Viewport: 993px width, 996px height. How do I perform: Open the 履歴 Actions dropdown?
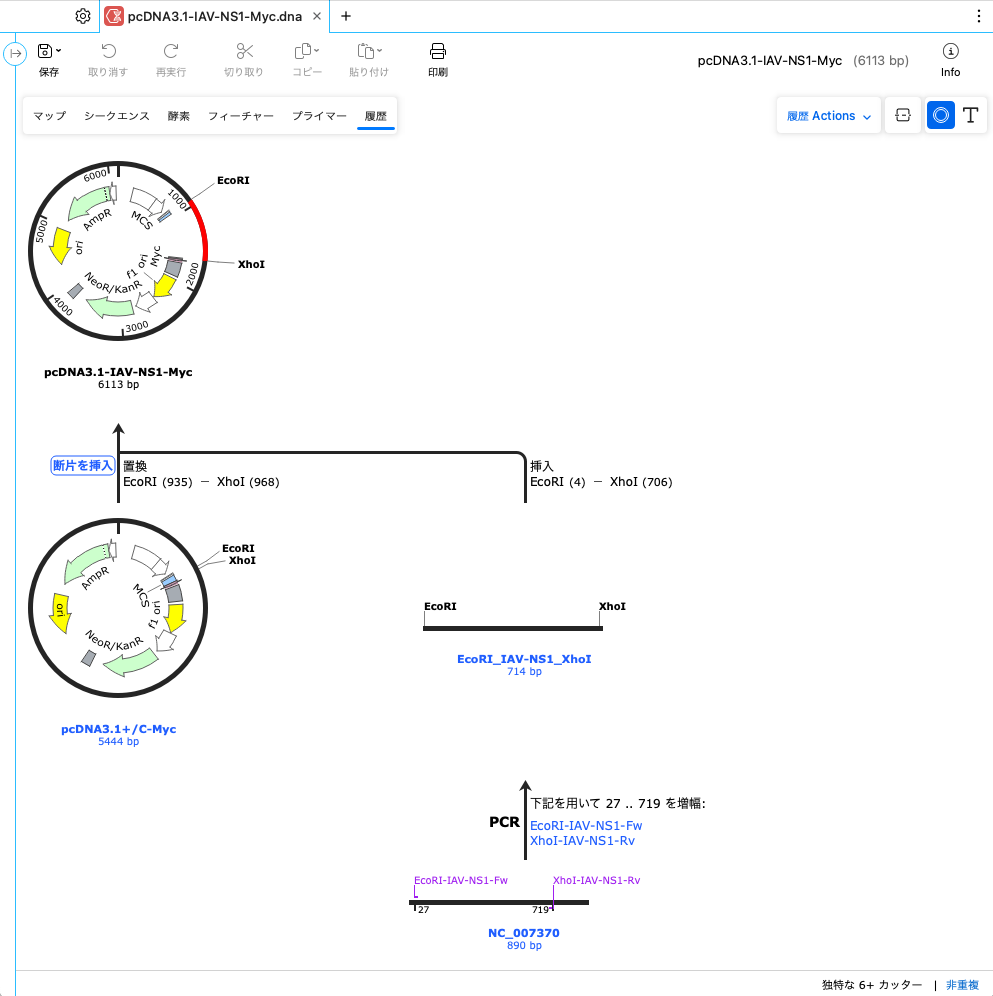827,115
